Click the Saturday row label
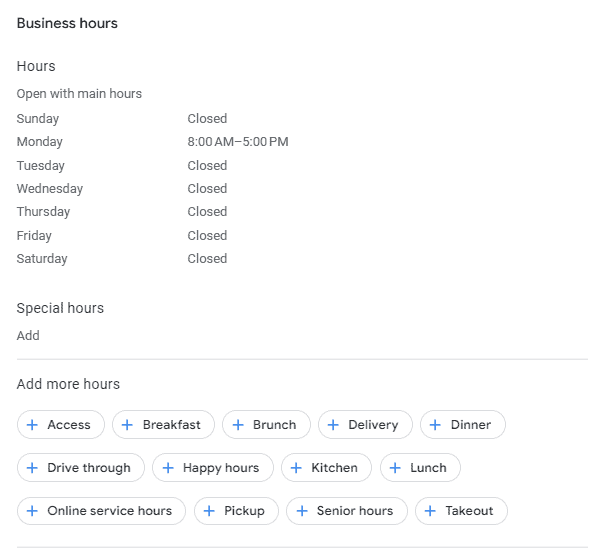The width and height of the screenshot is (605, 556). [42, 259]
